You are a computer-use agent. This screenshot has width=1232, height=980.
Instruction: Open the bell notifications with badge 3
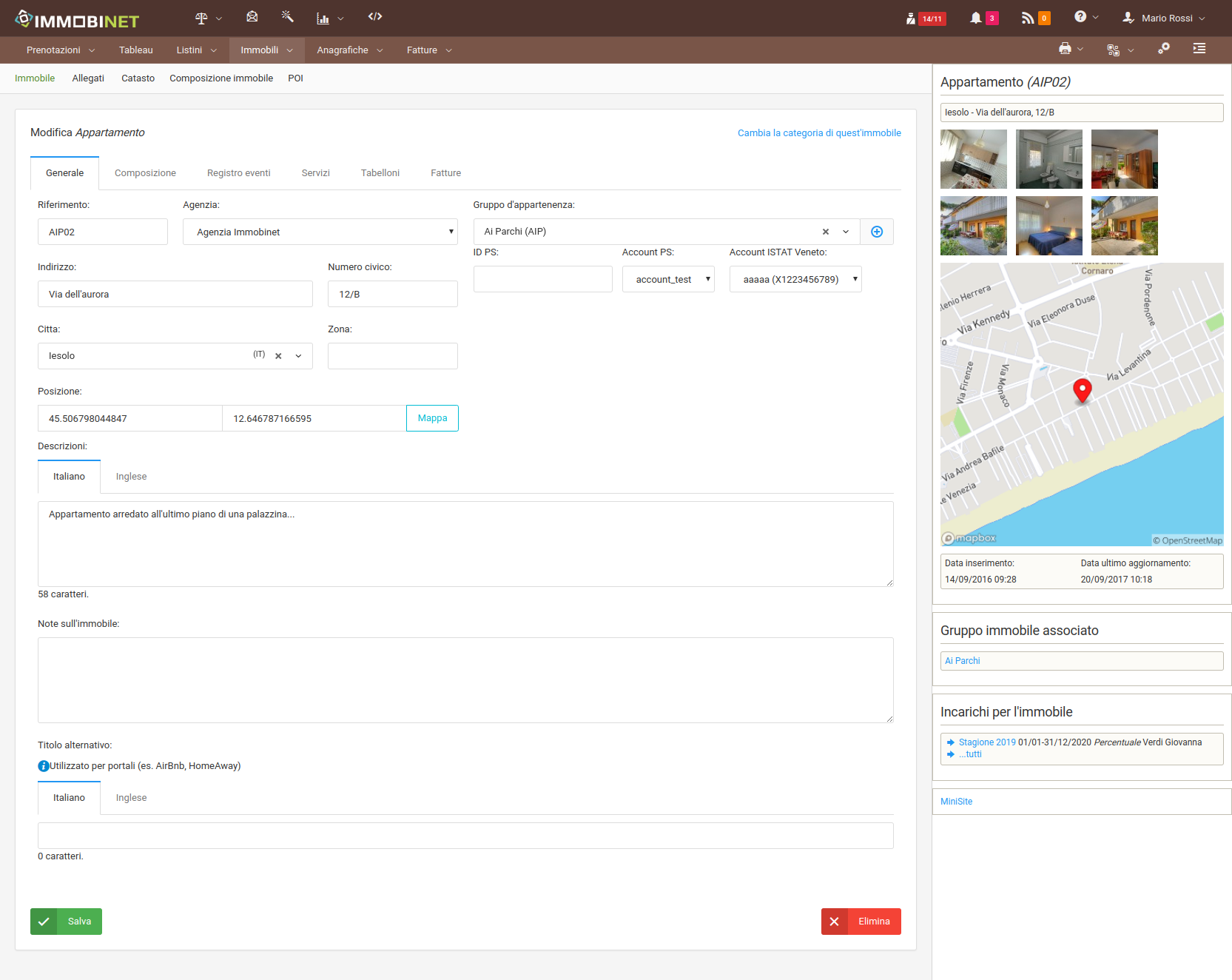[984, 18]
